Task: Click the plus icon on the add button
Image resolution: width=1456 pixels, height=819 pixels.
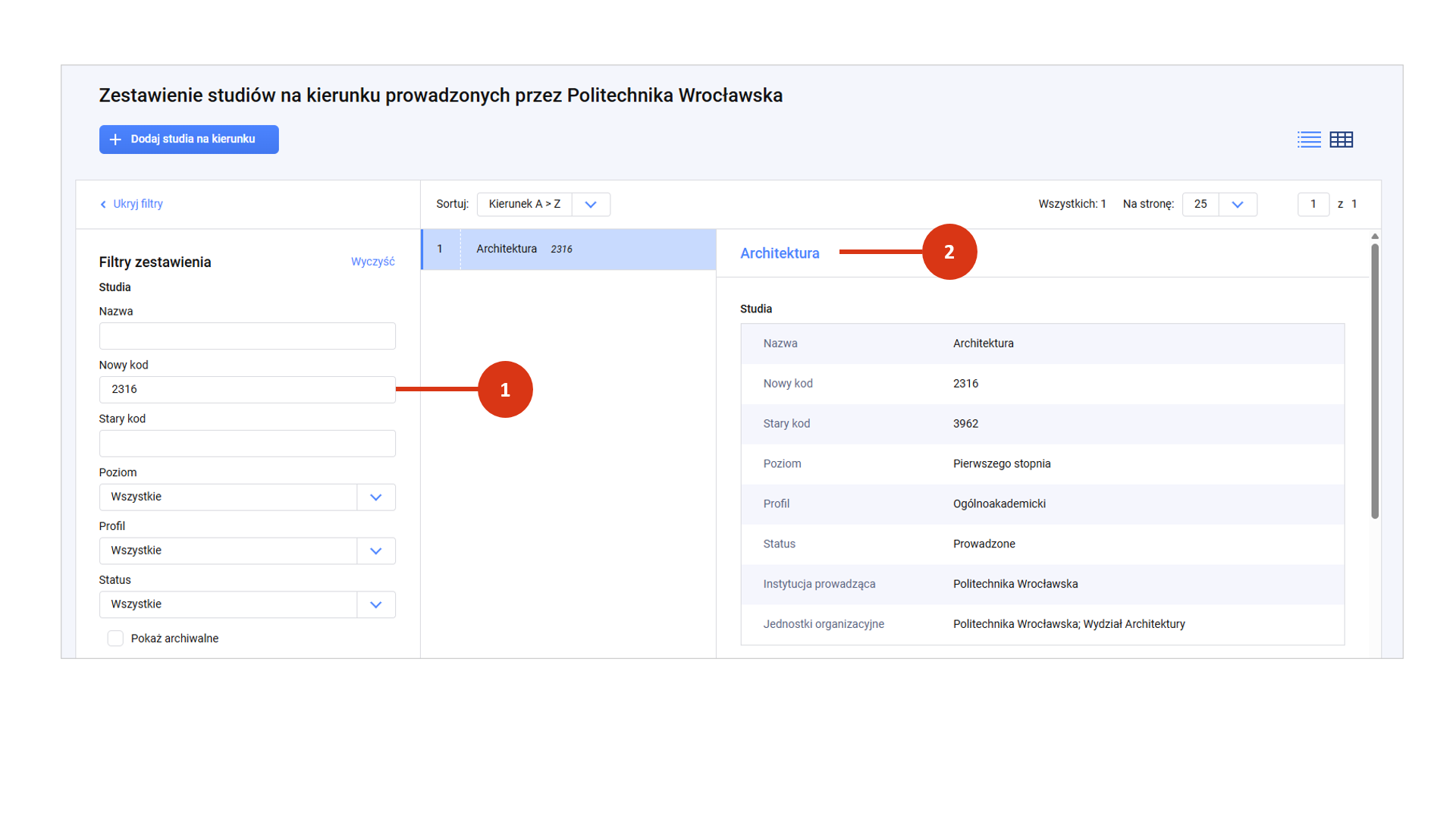Action: coord(115,140)
